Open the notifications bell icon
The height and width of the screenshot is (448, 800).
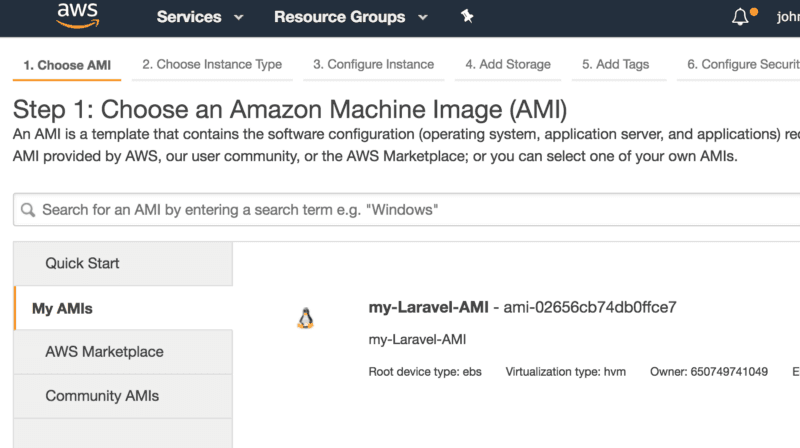pyautogui.click(x=740, y=17)
